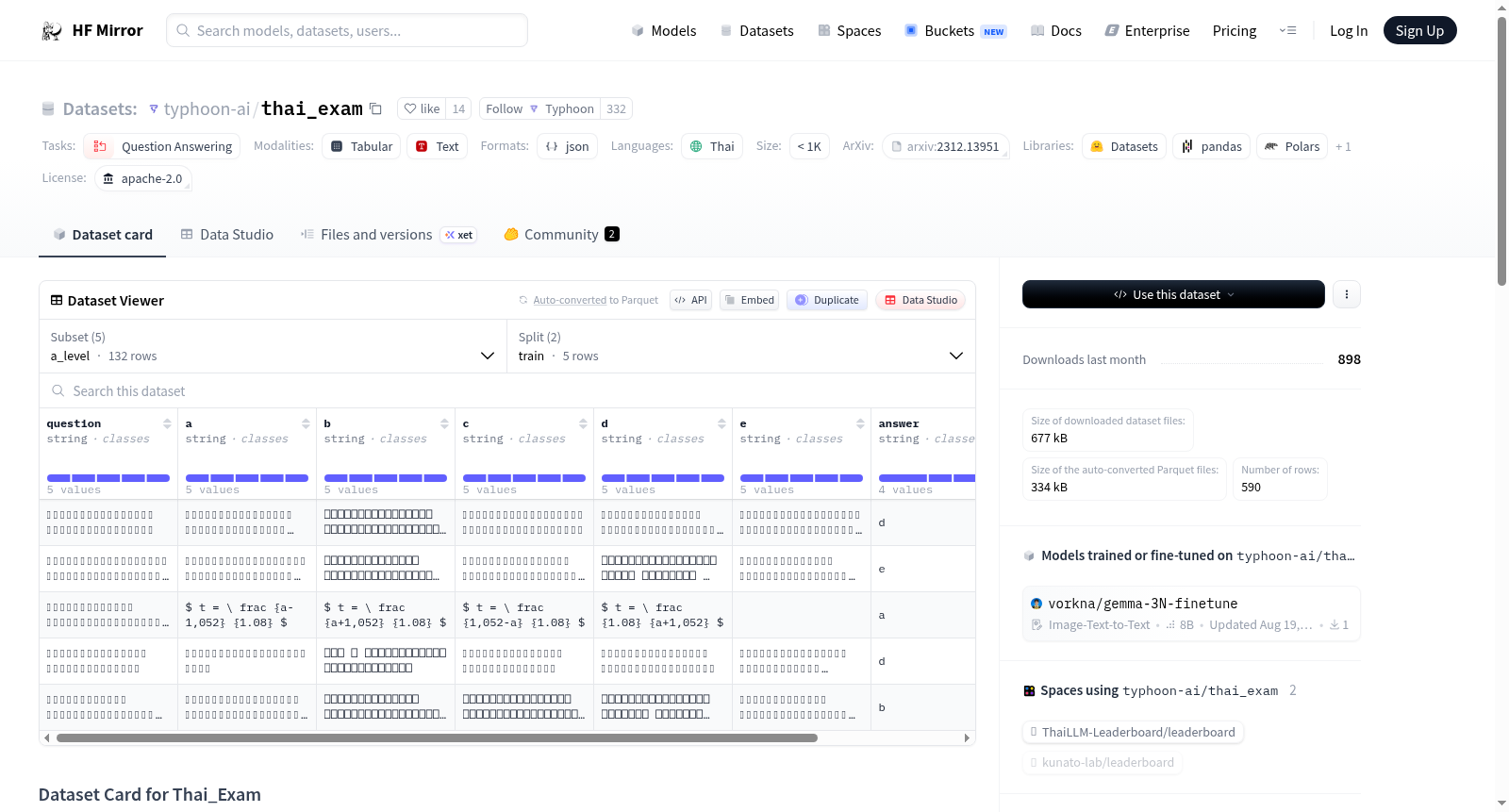The image size is (1509, 812).
Task: Open the Question Answering task tag
Action: (161, 146)
